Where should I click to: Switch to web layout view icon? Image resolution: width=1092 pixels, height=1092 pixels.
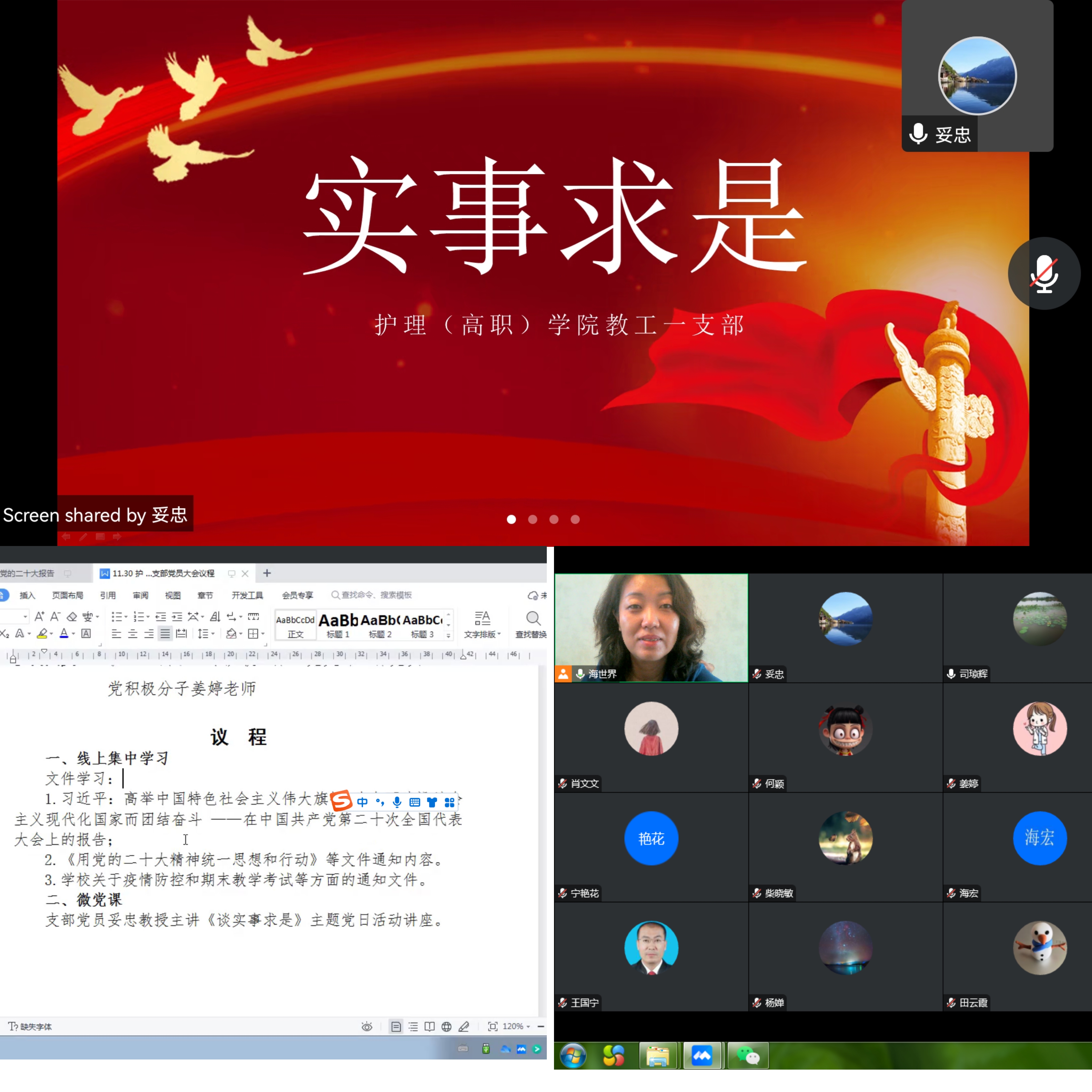tap(447, 1026)
